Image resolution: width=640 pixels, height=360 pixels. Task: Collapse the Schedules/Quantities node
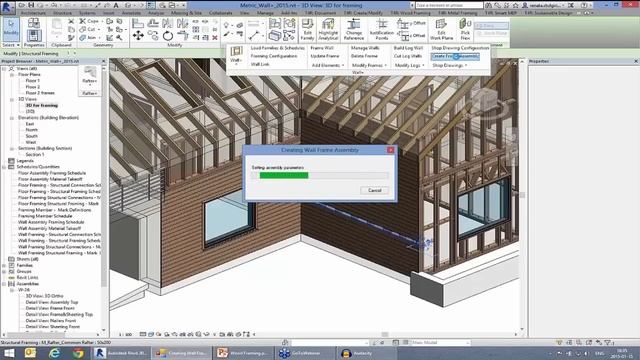click(x=4, y=167)
